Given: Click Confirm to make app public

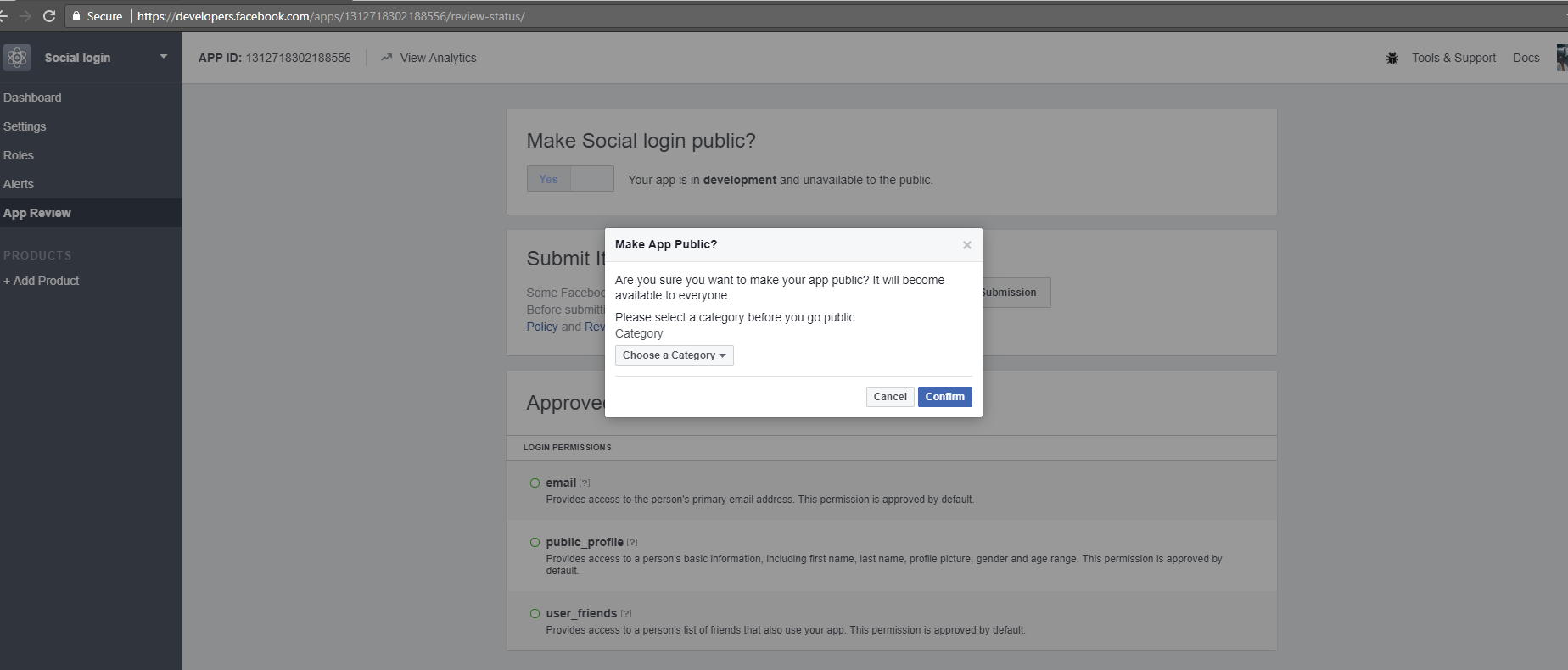Looking at the screenshot, I should tap(944, 397).
